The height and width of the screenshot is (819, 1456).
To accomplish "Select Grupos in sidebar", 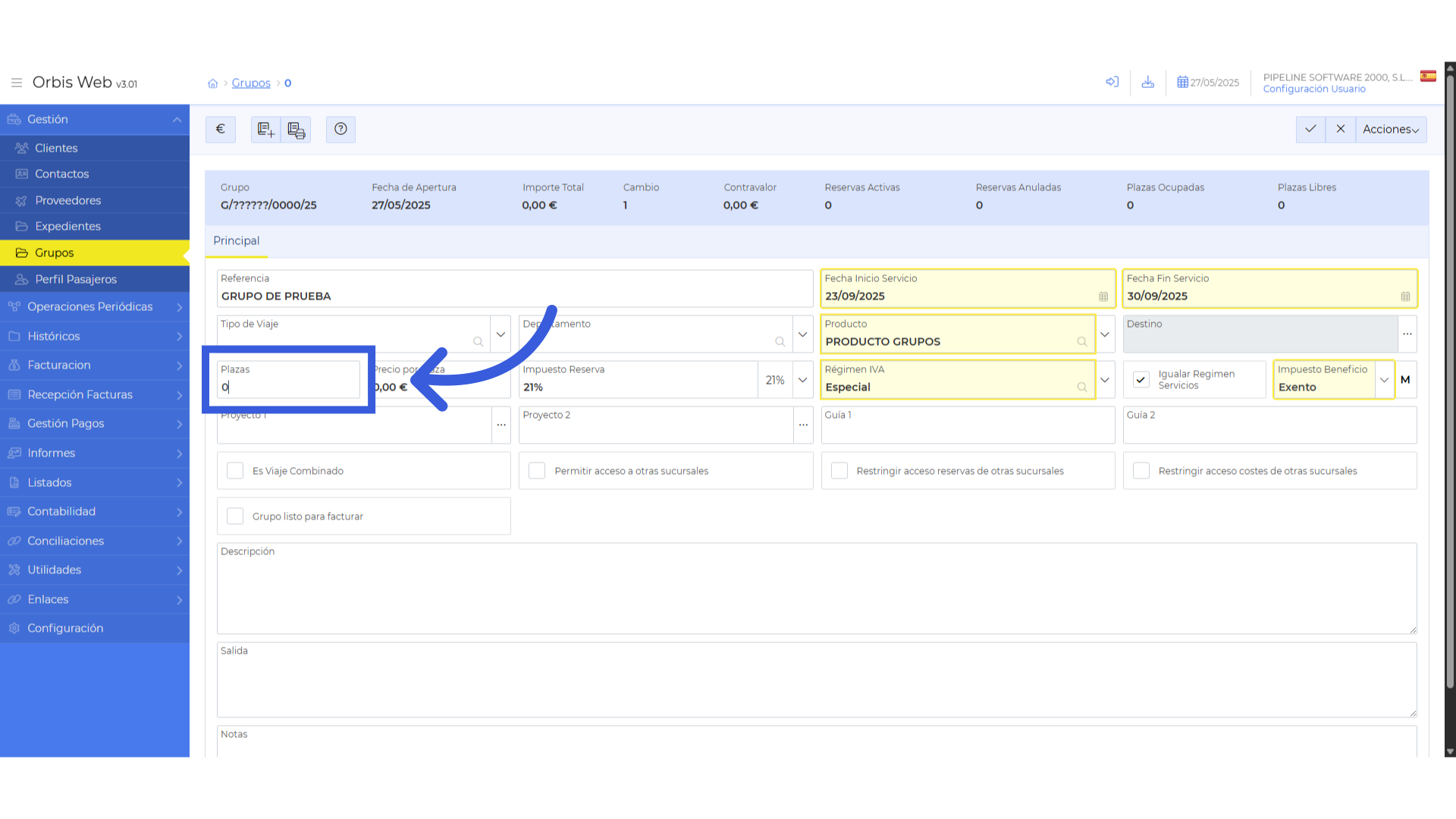I will pos(95,253).
